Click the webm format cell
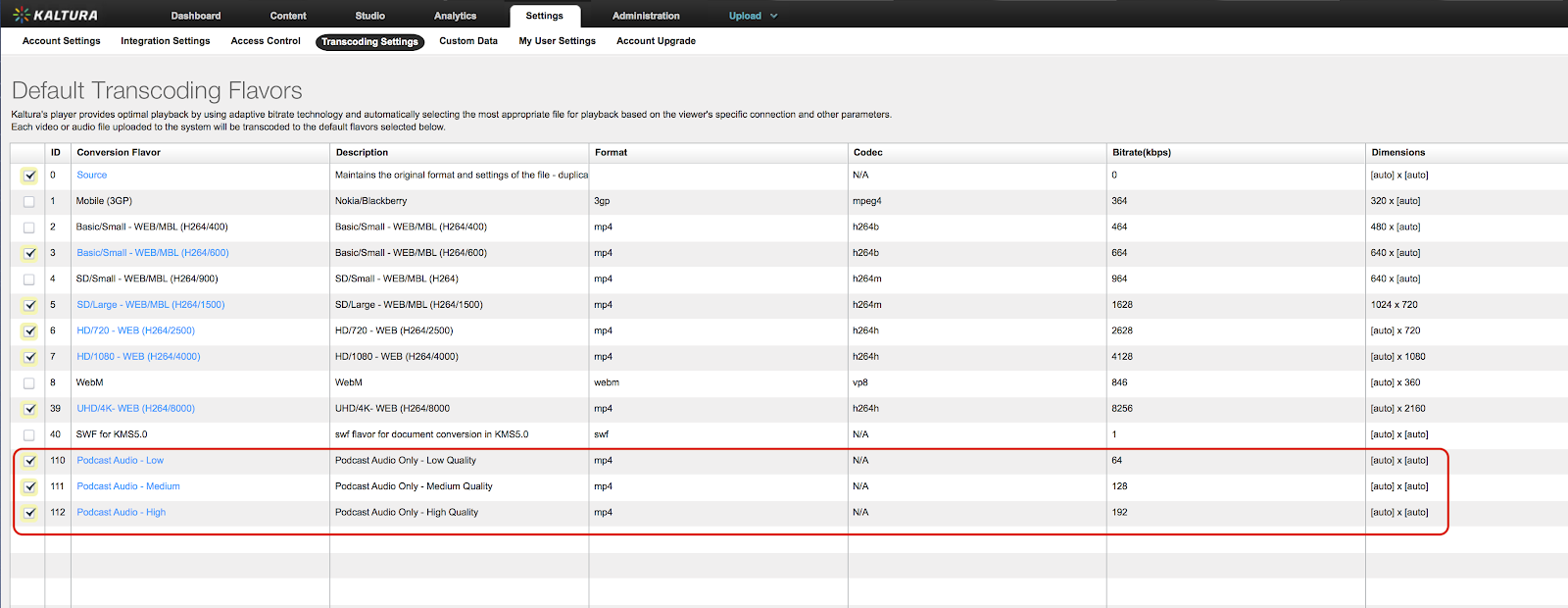This screenshot has height=608, width=1568. pyautogui.click(x=607, y=382)
